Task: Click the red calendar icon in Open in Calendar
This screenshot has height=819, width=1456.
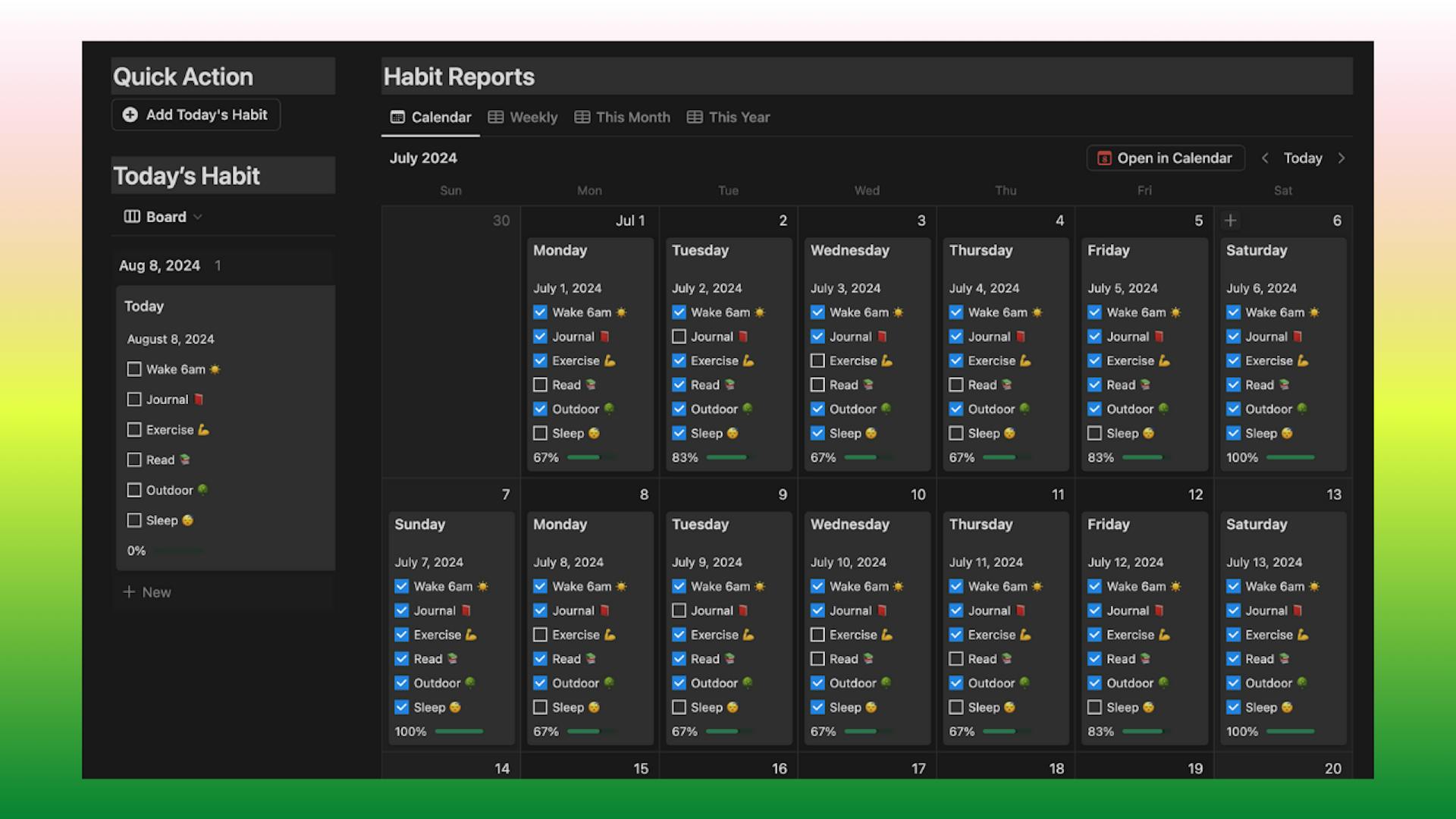Action: click(1104, 158)
